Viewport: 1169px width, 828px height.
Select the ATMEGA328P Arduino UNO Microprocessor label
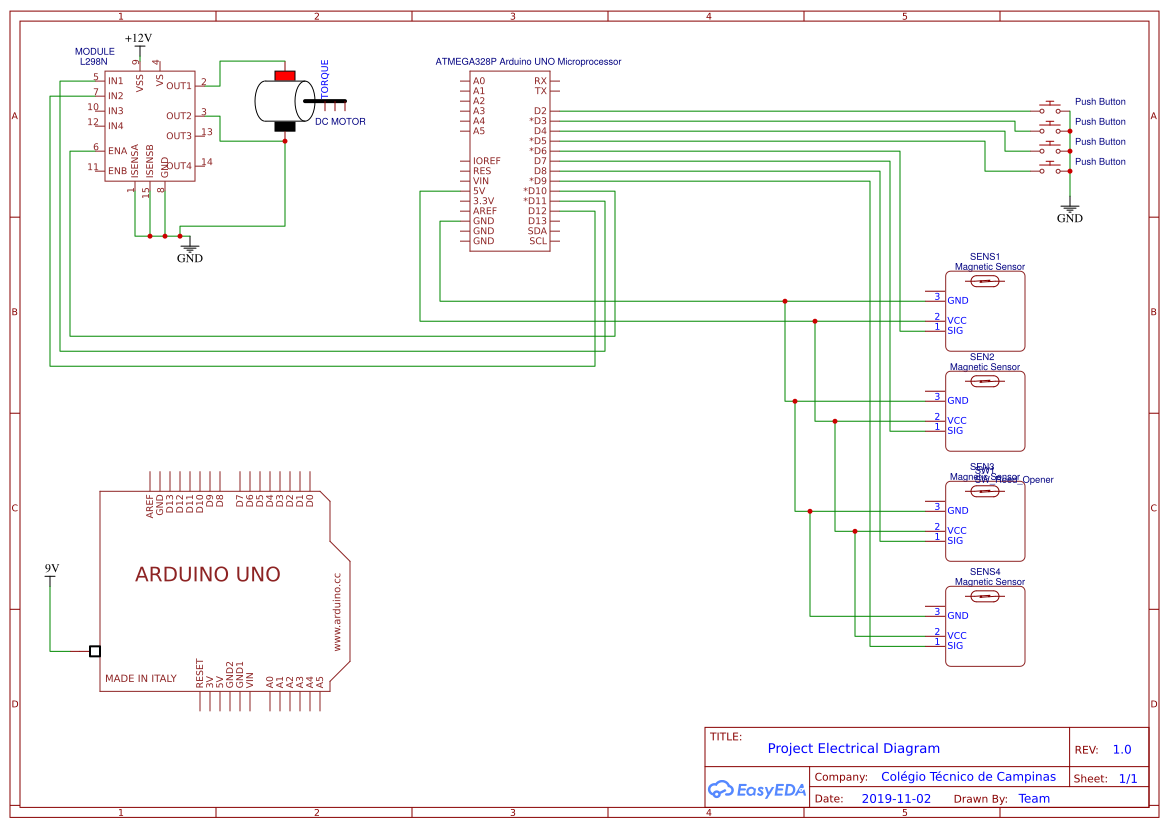pos(528,62)
